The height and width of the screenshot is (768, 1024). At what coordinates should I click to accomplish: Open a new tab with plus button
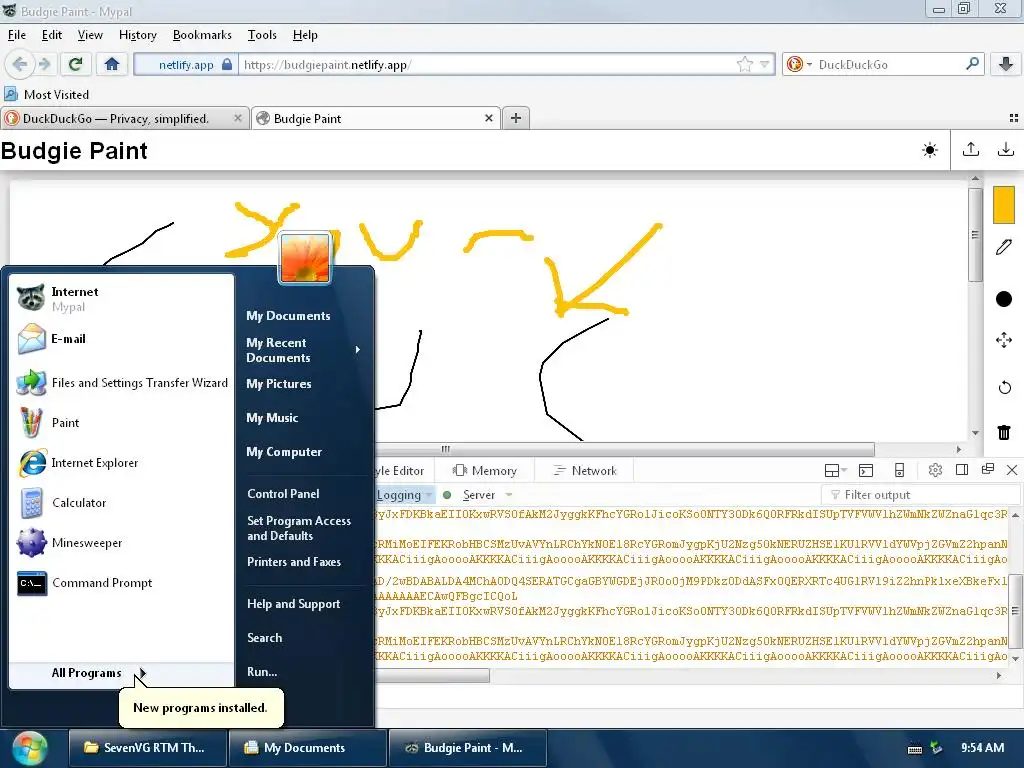[x=516, y=118]
